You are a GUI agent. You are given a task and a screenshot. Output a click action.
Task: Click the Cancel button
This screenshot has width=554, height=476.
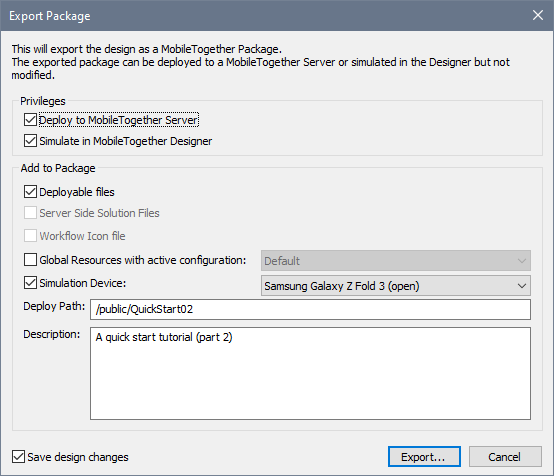coord(505,457)
